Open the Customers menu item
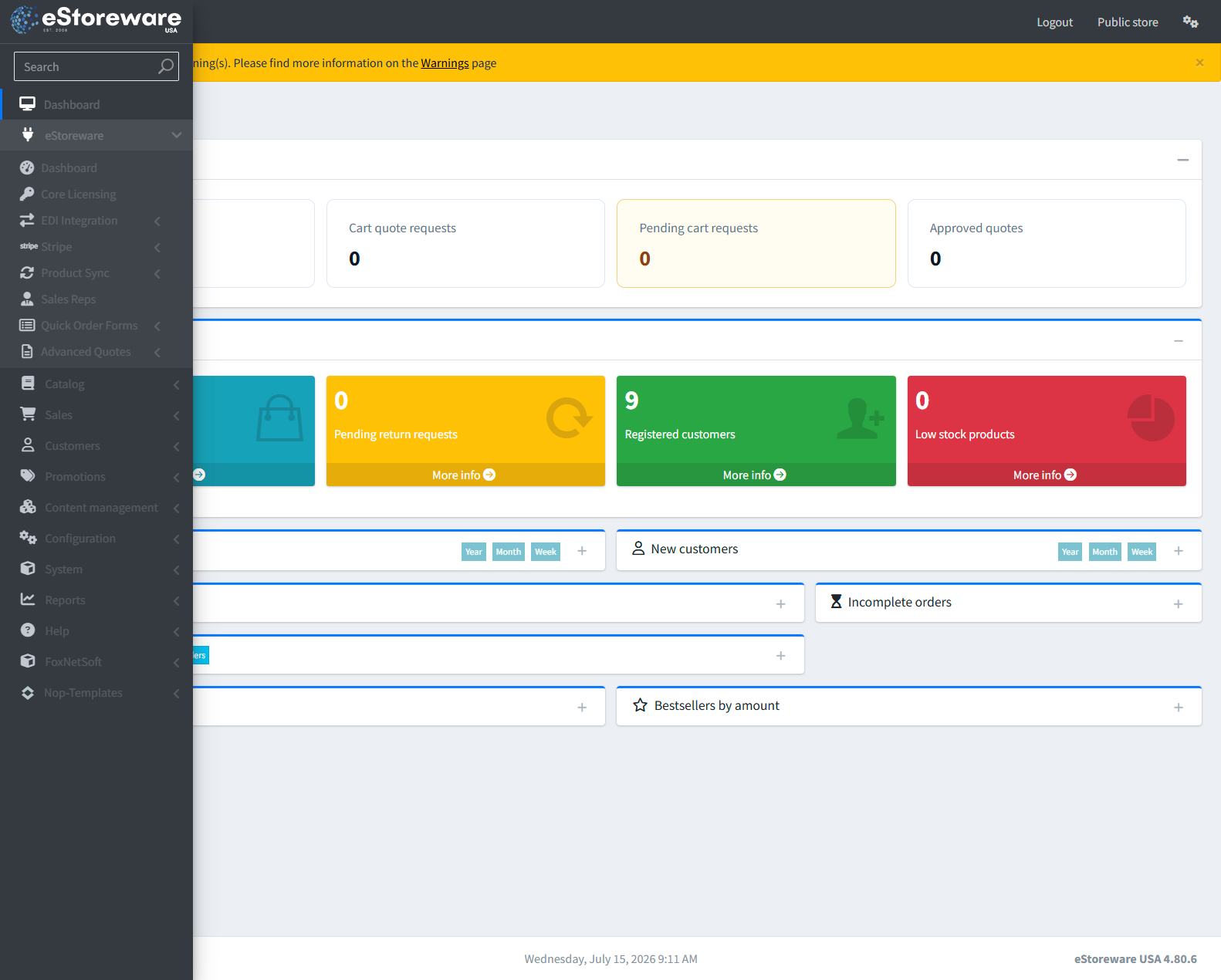The image size is (1221, 980). coord(96,445)
